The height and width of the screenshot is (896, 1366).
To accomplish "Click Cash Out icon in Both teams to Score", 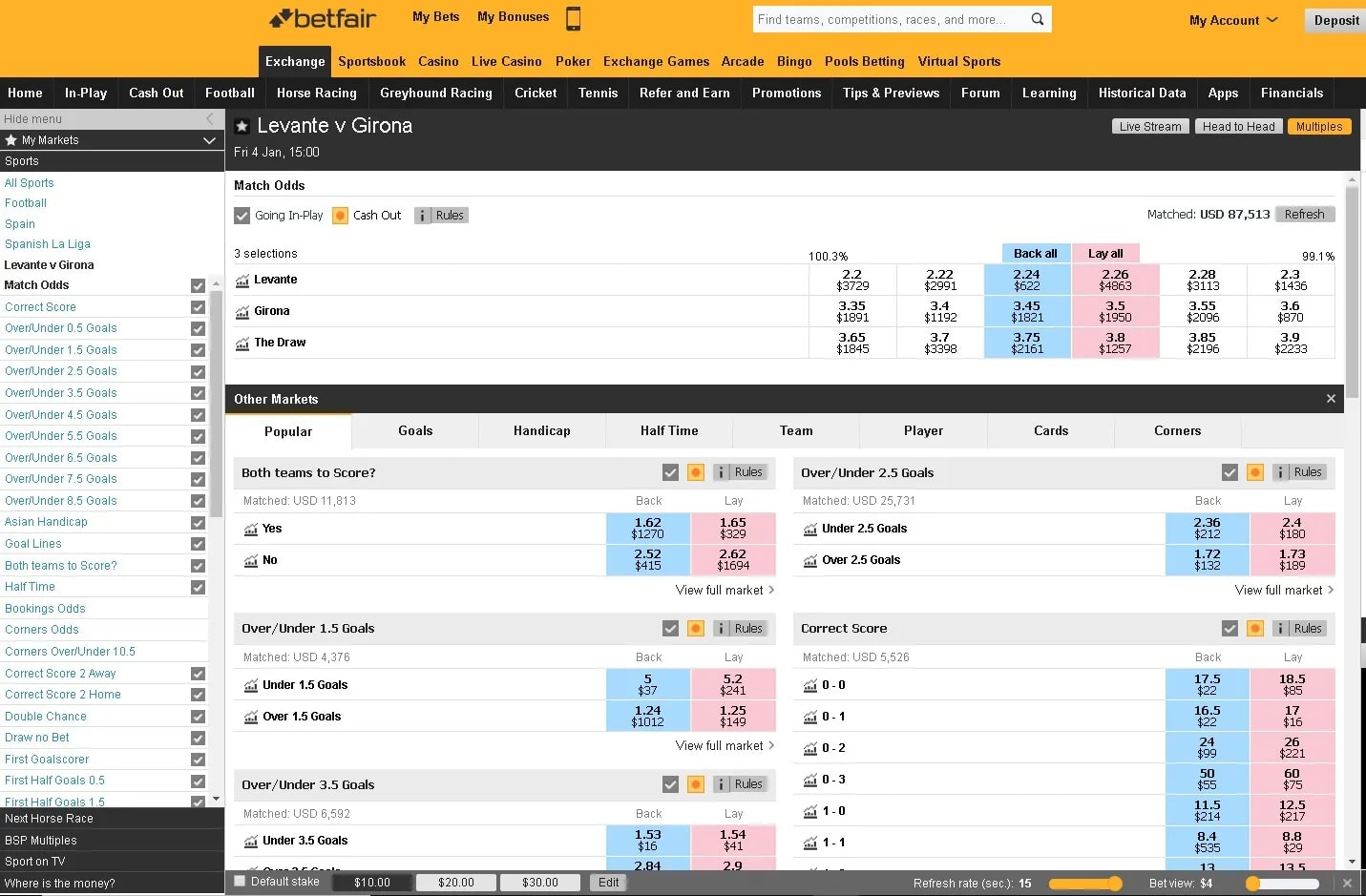I will pyautogui.click(x=696, y=472).
